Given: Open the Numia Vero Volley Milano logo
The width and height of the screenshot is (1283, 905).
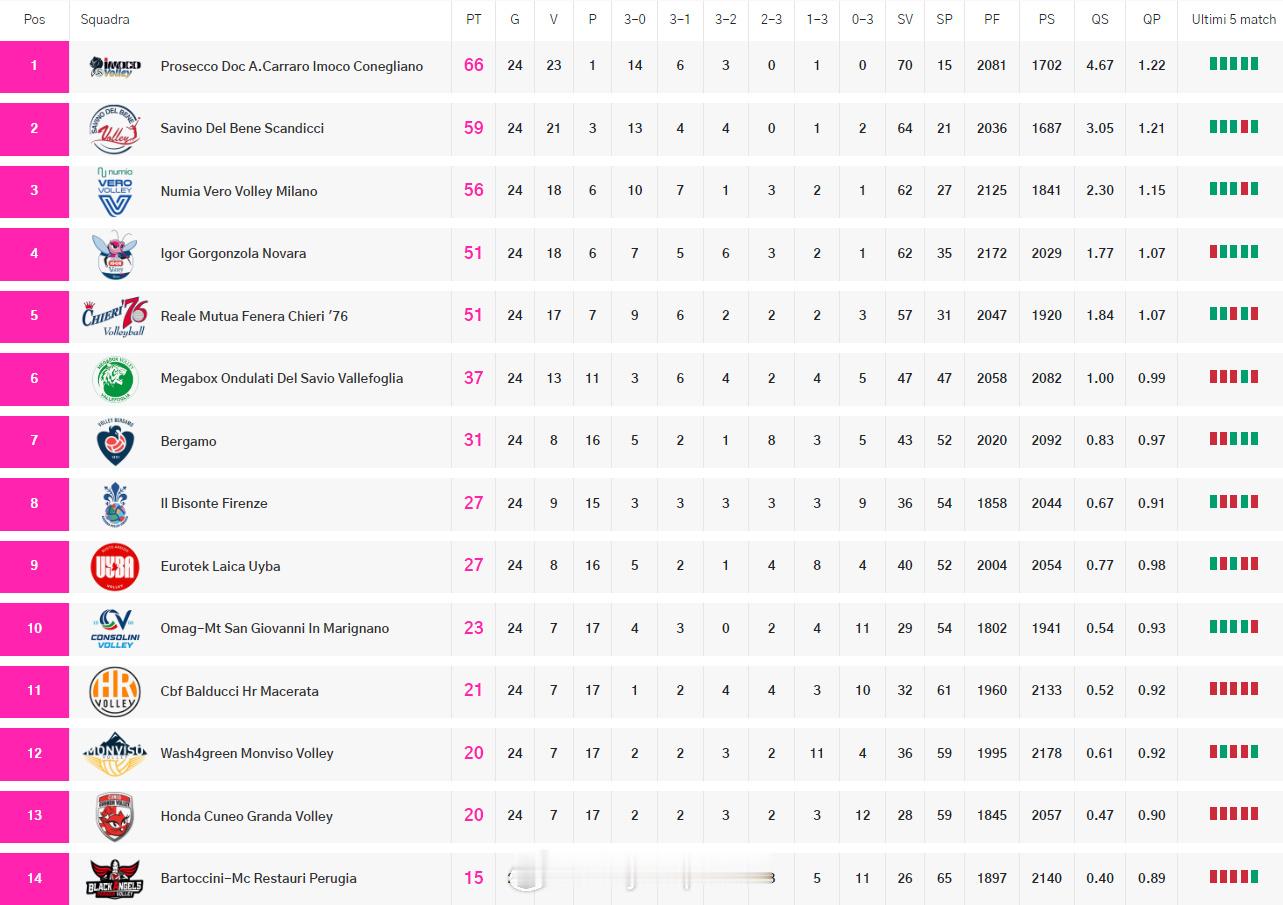Looking at the screenshot, I should [x=115, y=191].
